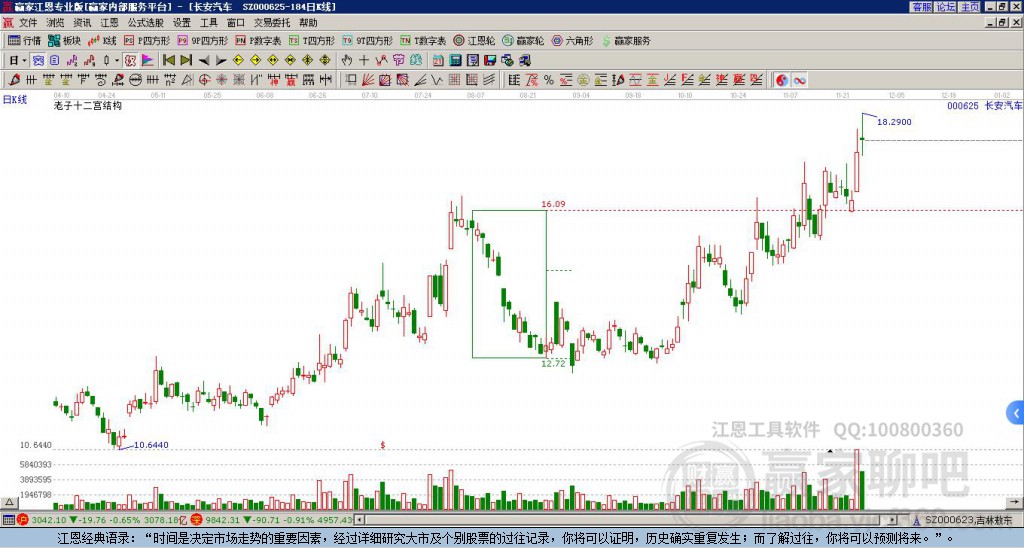Click the 日K线 chart type label
The image size is (1024, 548).
[14, 100]
